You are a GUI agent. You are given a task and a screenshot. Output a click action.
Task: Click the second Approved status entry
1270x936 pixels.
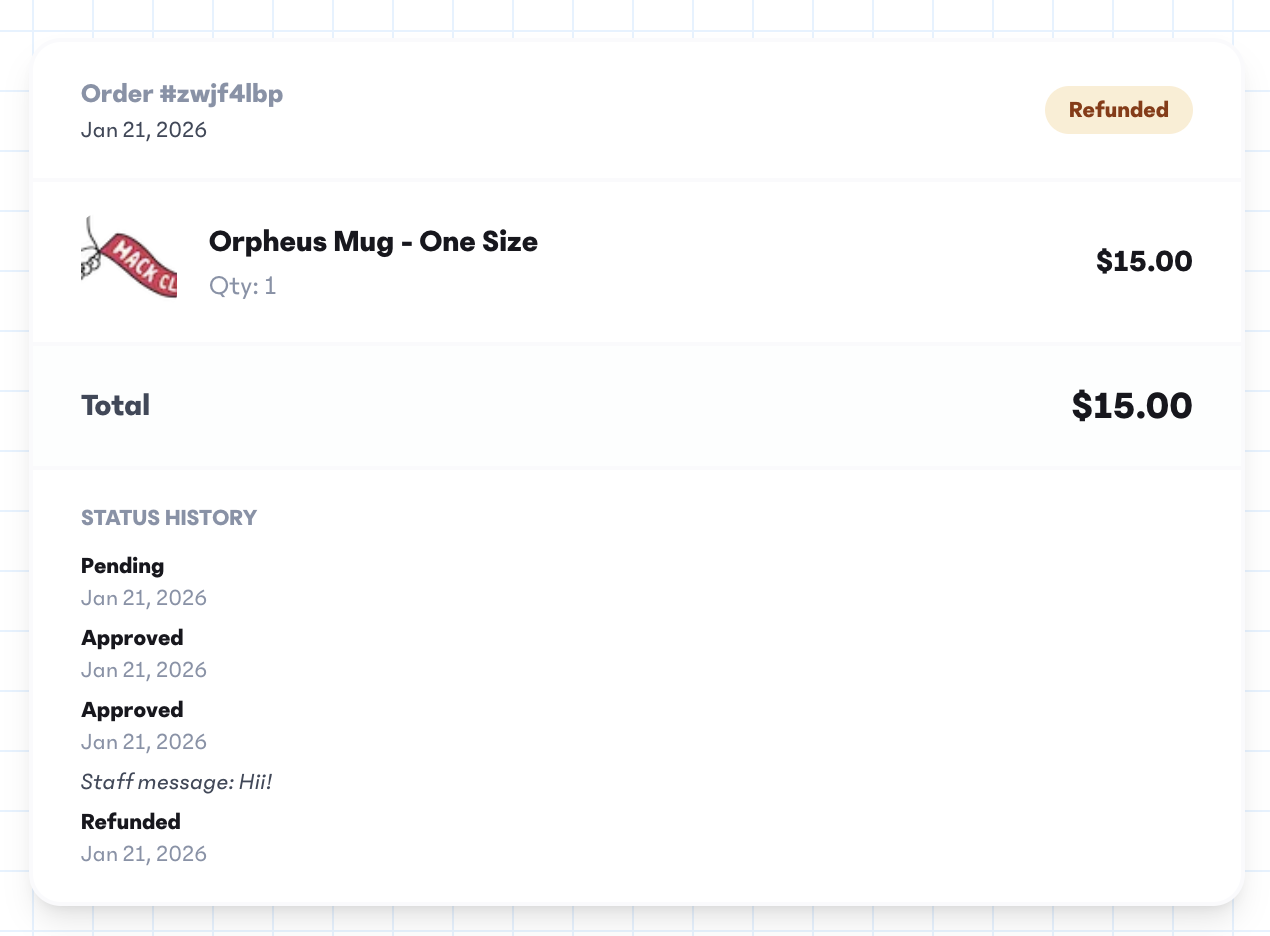(132, 710)
